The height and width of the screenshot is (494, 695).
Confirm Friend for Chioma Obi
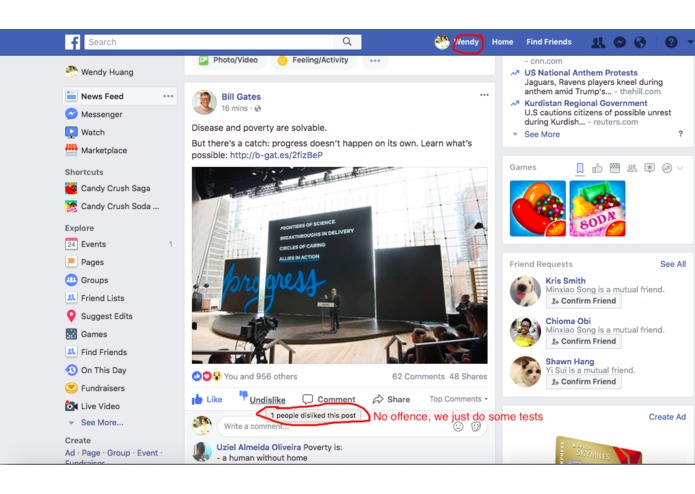tap(583, 341)
